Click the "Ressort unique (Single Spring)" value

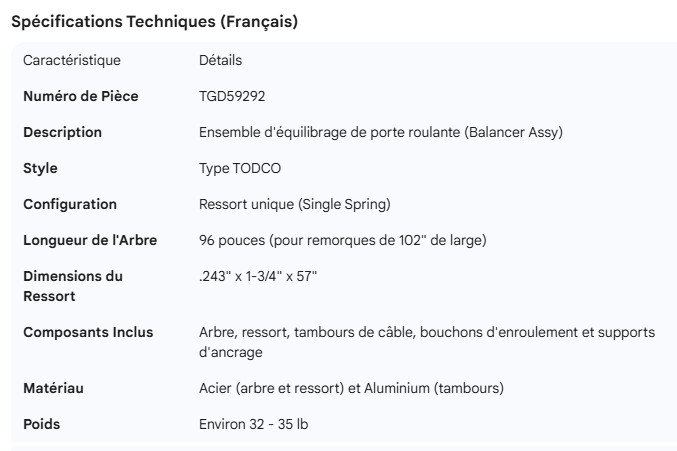pos(294,204)
